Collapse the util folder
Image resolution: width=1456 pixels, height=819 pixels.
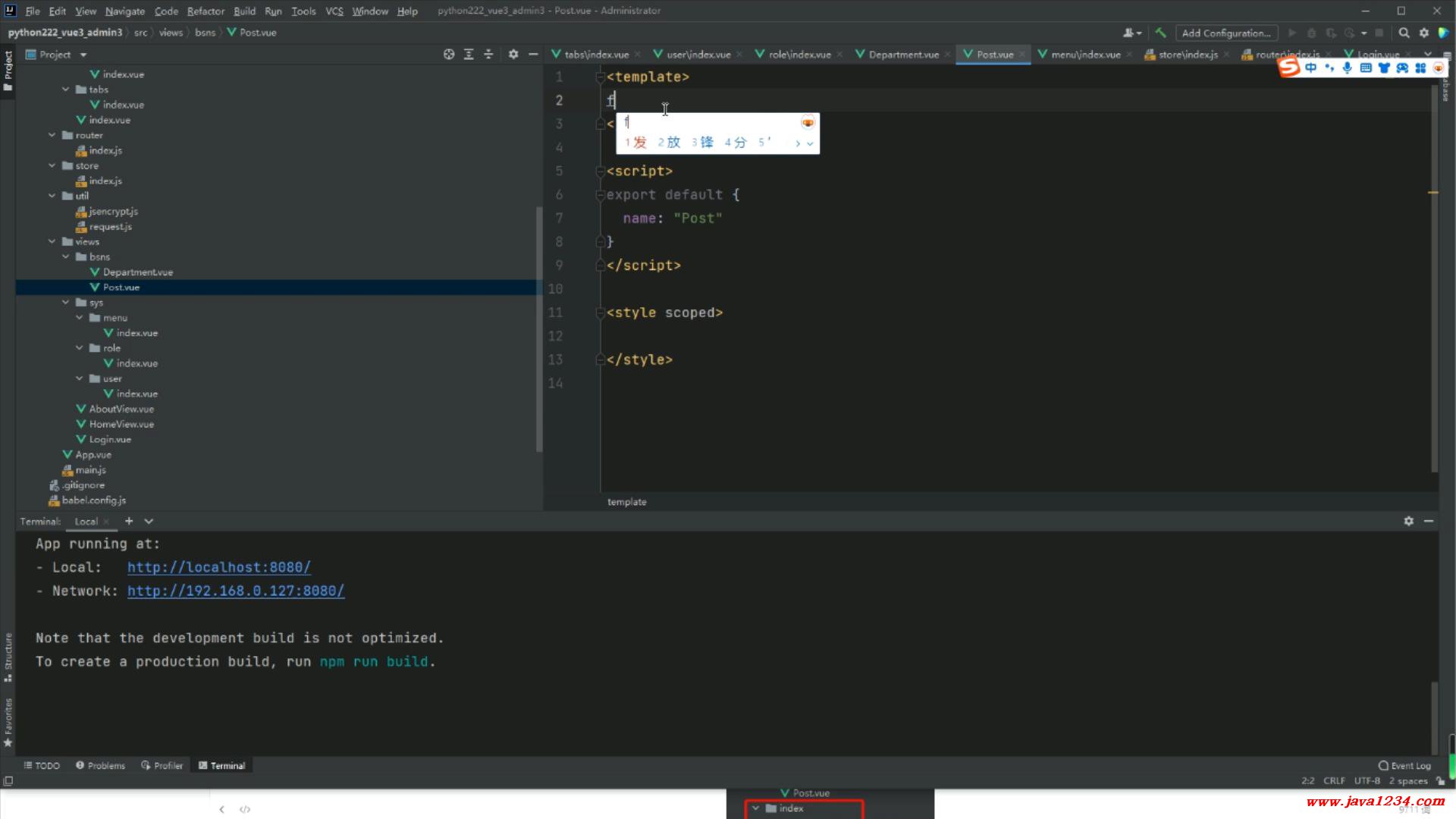click(52, 196)
